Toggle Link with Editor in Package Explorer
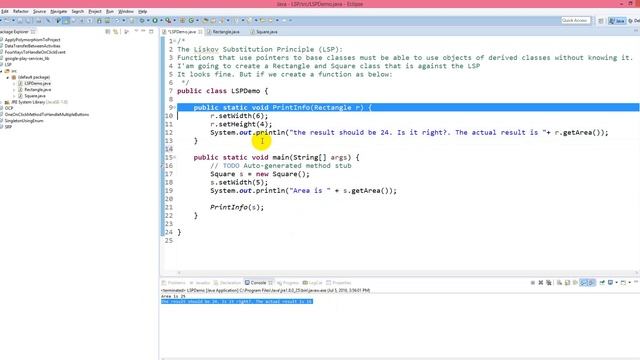 pyautogui.click(x=116, y=31)
